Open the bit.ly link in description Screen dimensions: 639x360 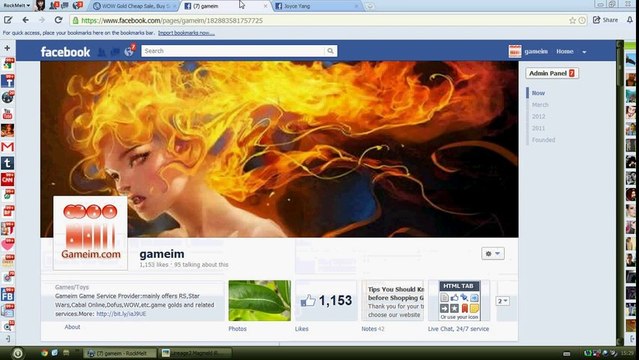pyautogui.click(x=121, y=314)
